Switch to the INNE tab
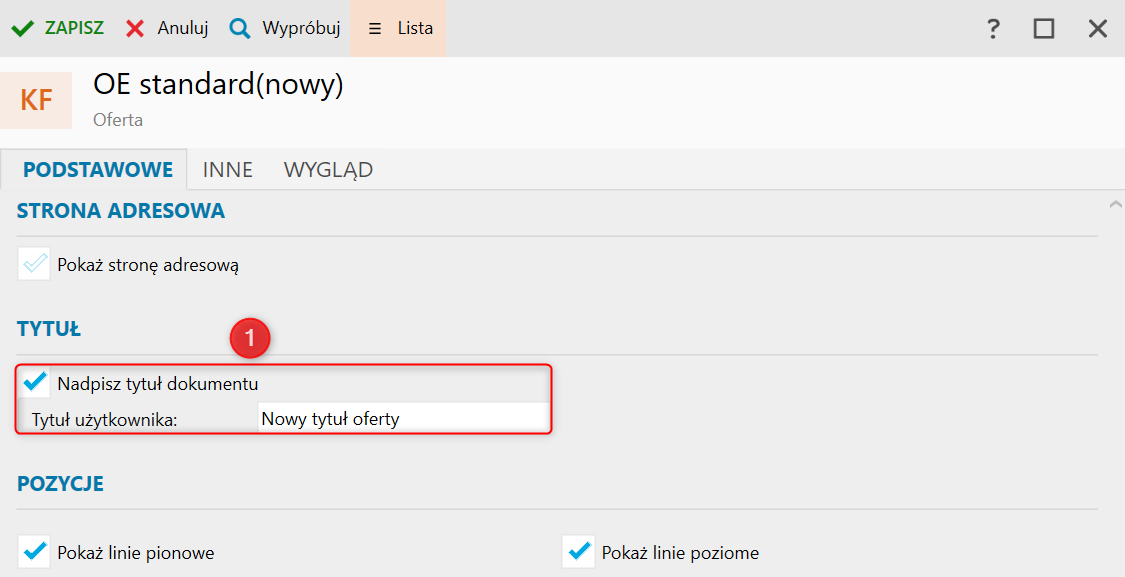This screenshot has width=1125, height=577. (x=228, y=170)
